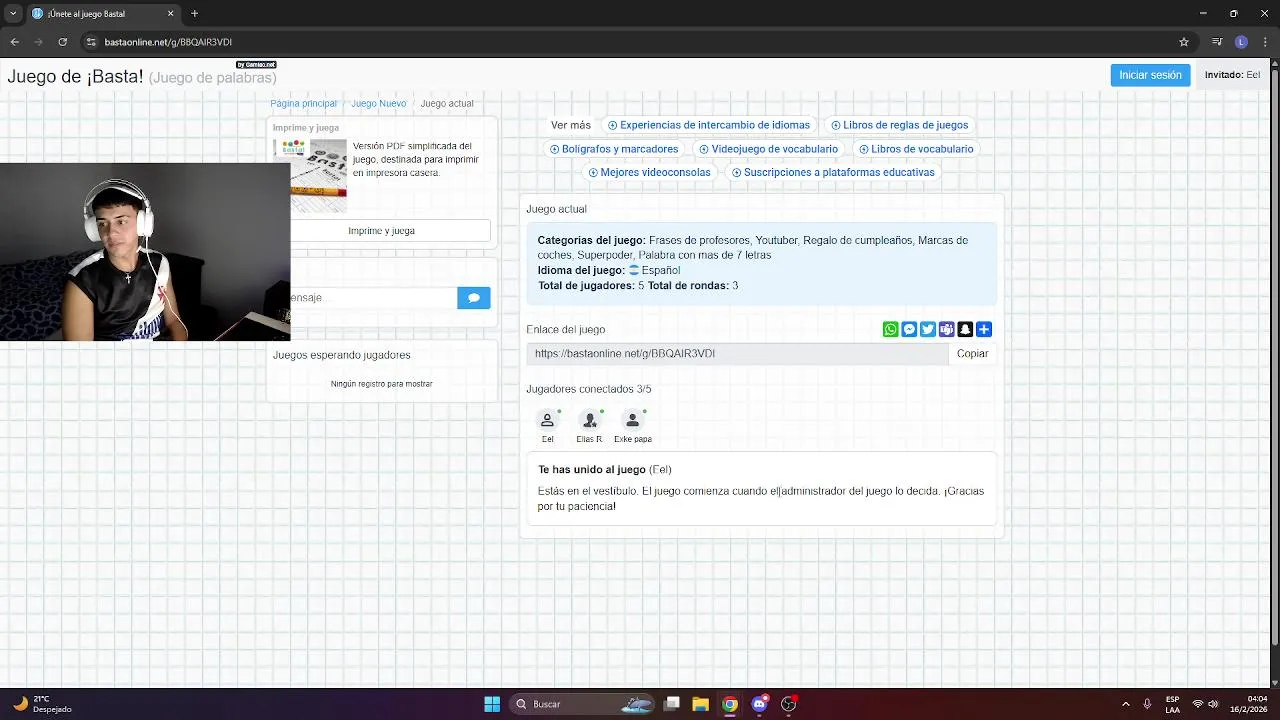Open Videojuego de vocabulario link
The height and width of the screenshot is (720, 1280).
click(768, 149)
